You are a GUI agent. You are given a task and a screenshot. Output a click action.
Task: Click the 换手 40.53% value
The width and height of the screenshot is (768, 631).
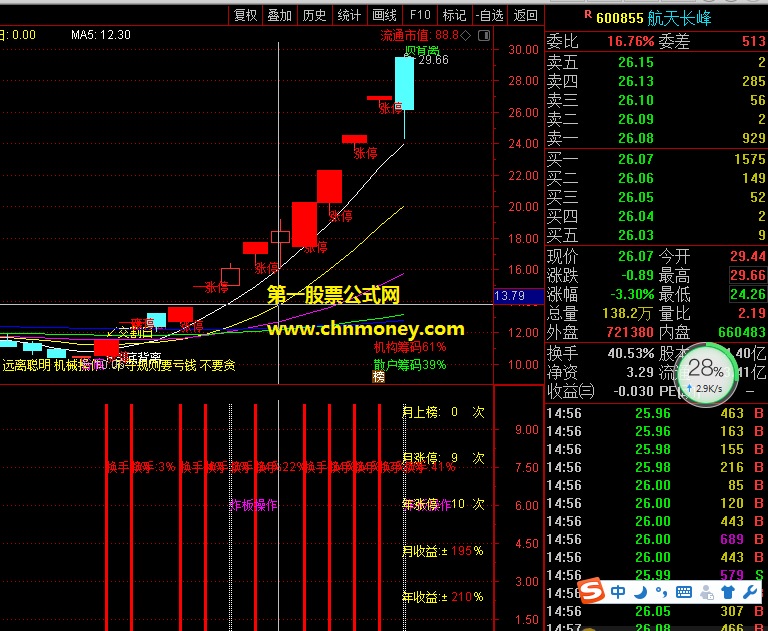click(631, 353)
